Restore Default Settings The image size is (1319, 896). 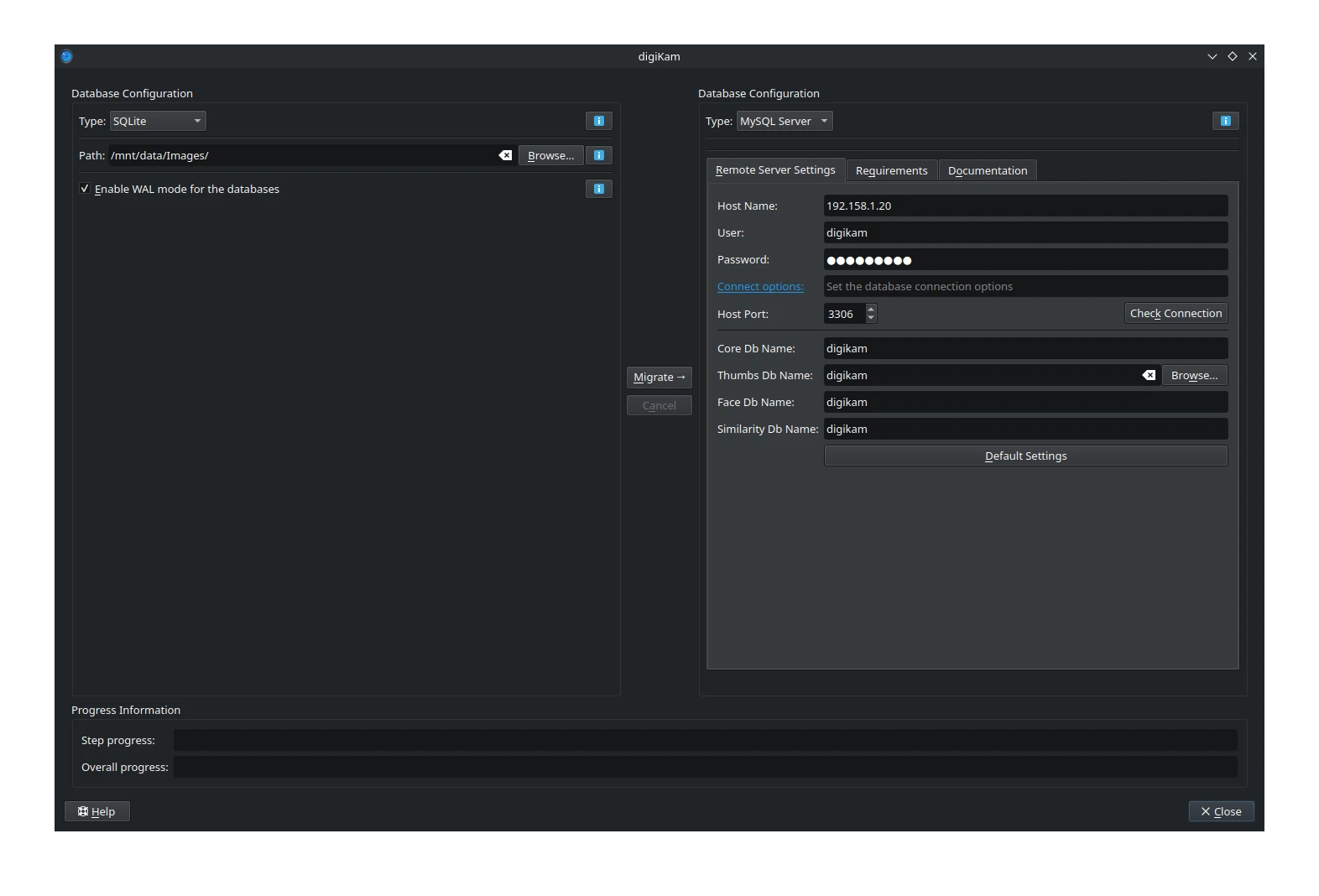tap(1025, 456)
